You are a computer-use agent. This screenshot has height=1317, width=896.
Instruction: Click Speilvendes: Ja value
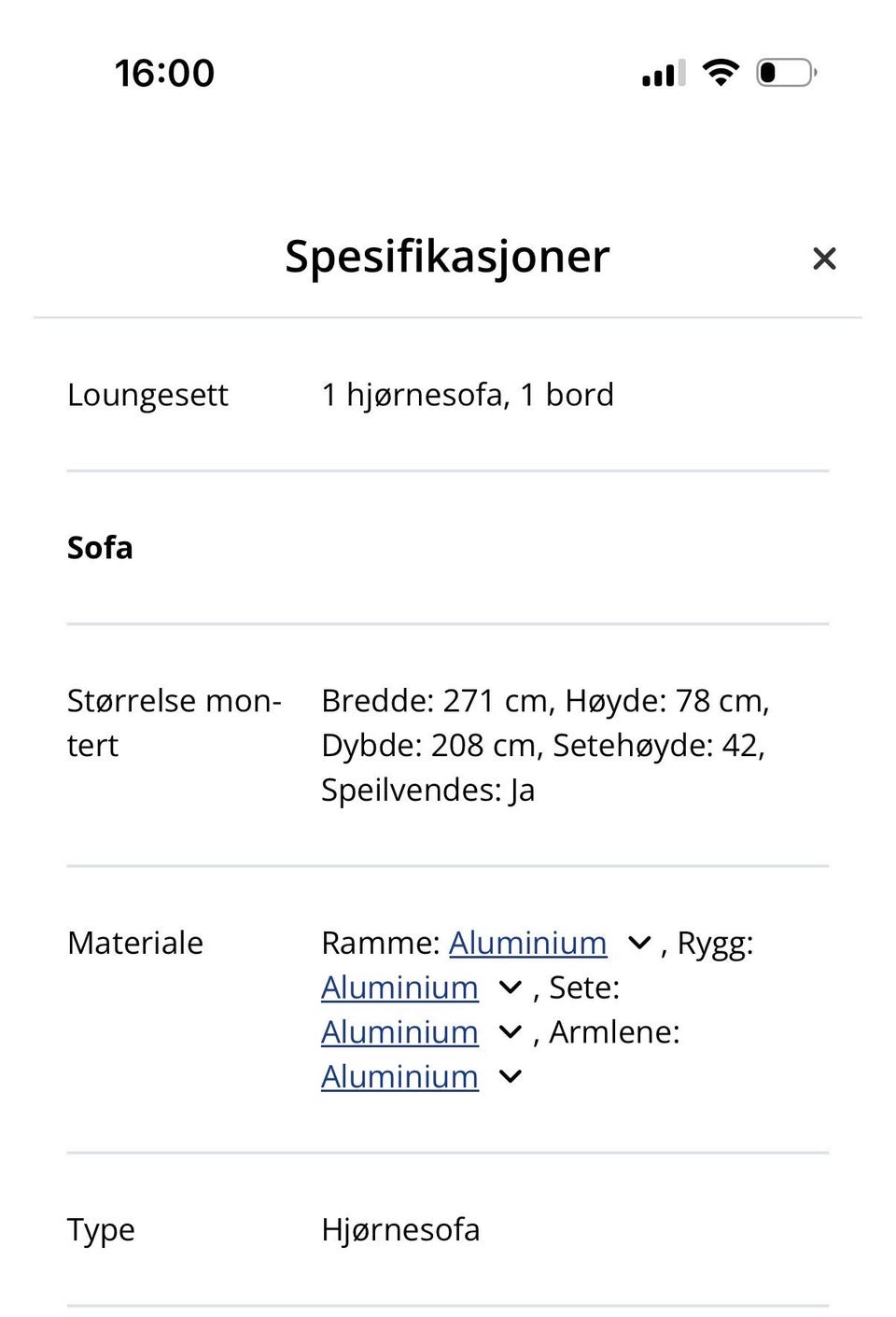pos(427,789)
